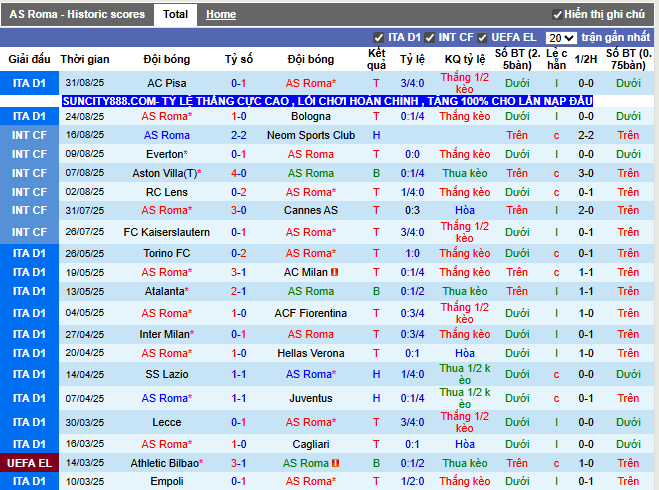Uncheck the INT CF league filter
The width and height of the screenshot is (659, 490).
coord(429,38)
